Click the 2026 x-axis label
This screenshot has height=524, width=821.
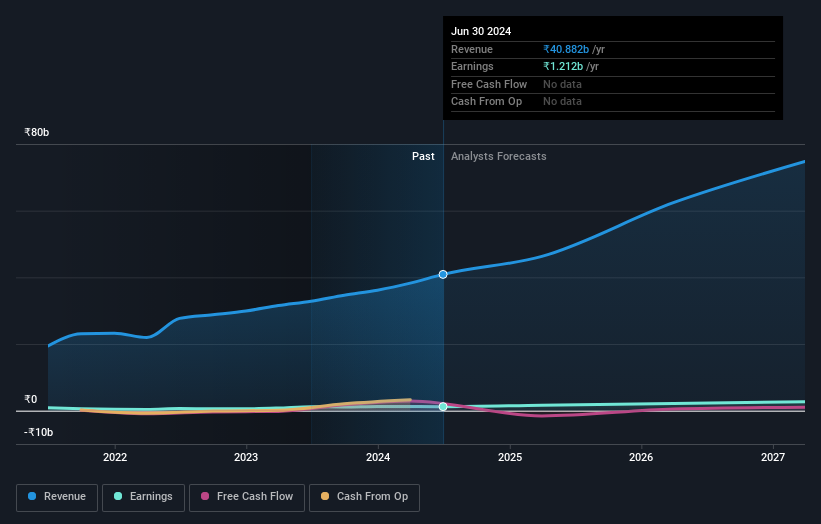[x=640, y=458]
